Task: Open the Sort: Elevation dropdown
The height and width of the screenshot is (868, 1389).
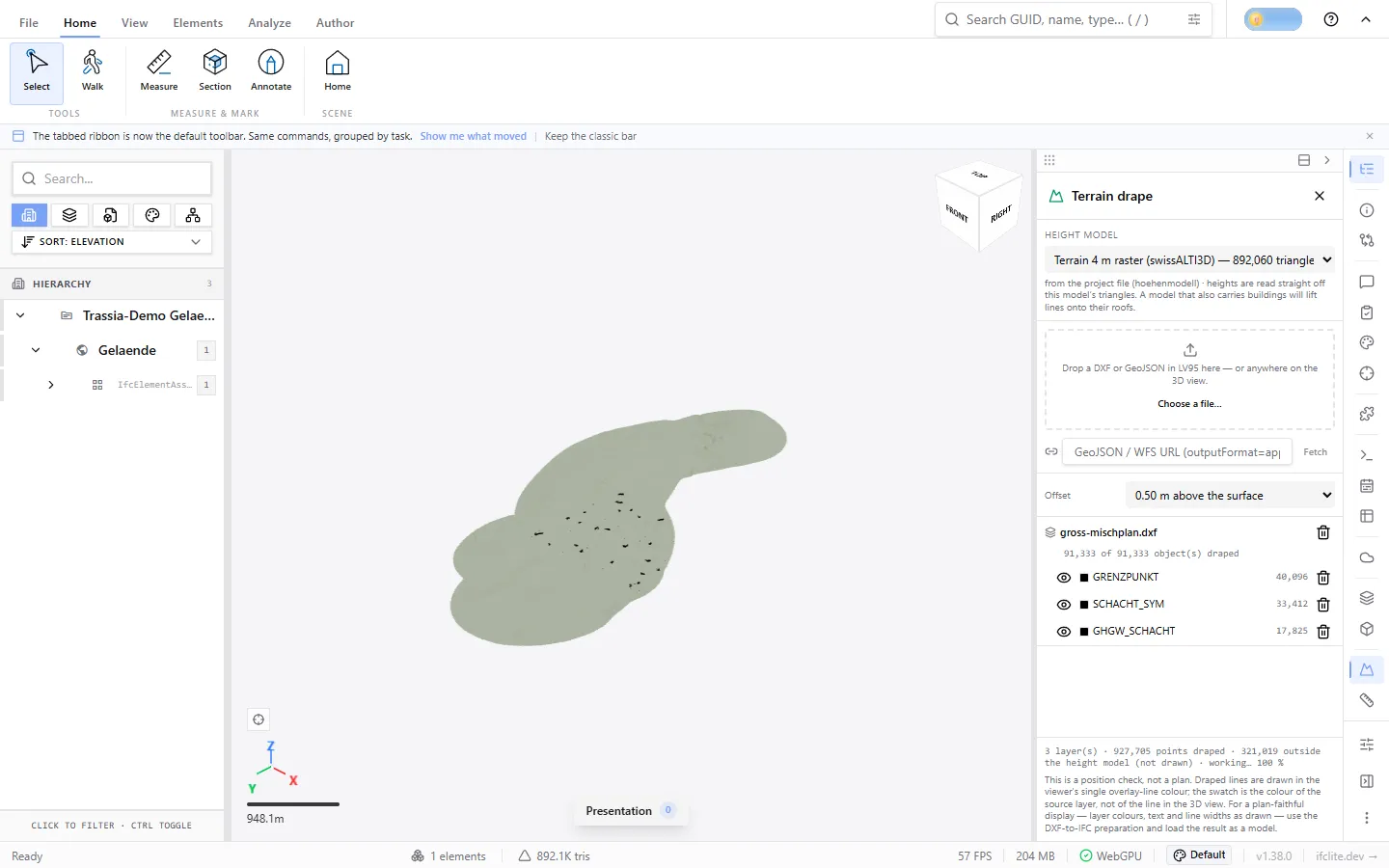Action: 112,242
